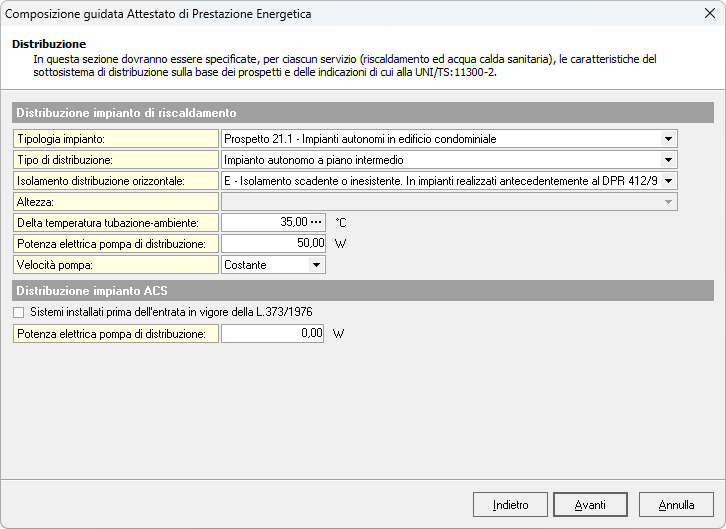Select the 50,00 W pump power field
This screenshot has height=529, width=726.
(x=273, y=244)
